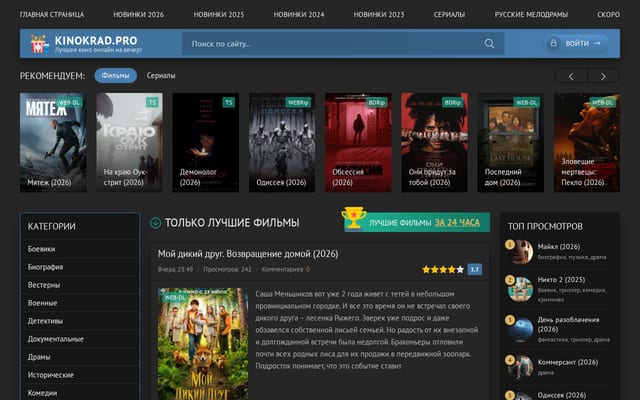
Task: Open Новинки 2024 menu item
Action: (x=299, y=15)
